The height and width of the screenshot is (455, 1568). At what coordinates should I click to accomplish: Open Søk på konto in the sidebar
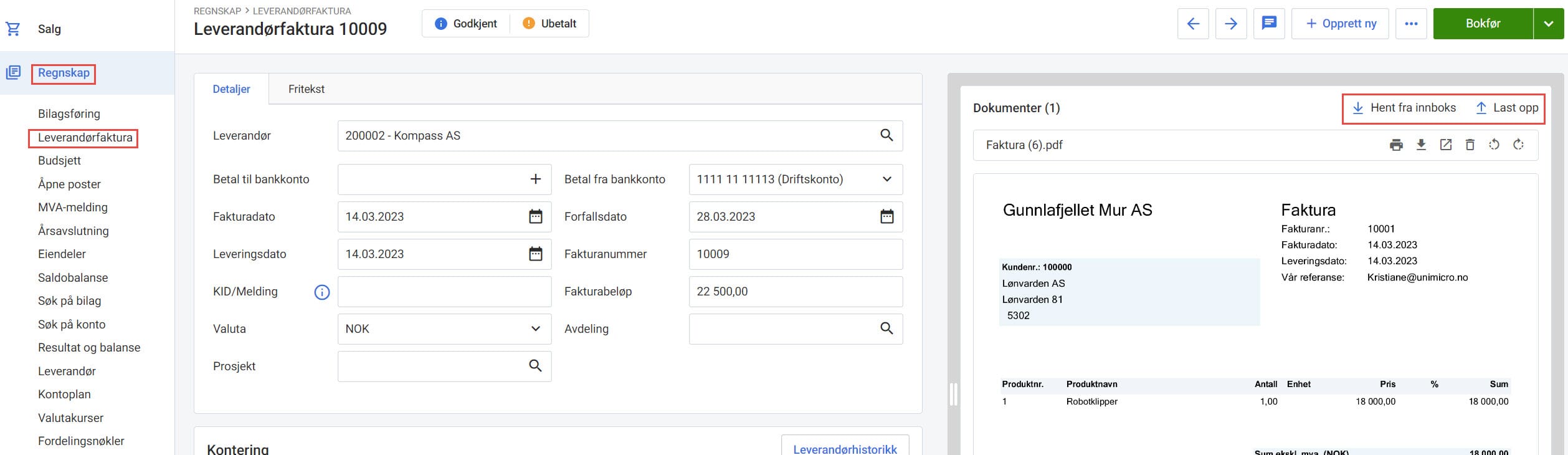click(x=72, y=324)
